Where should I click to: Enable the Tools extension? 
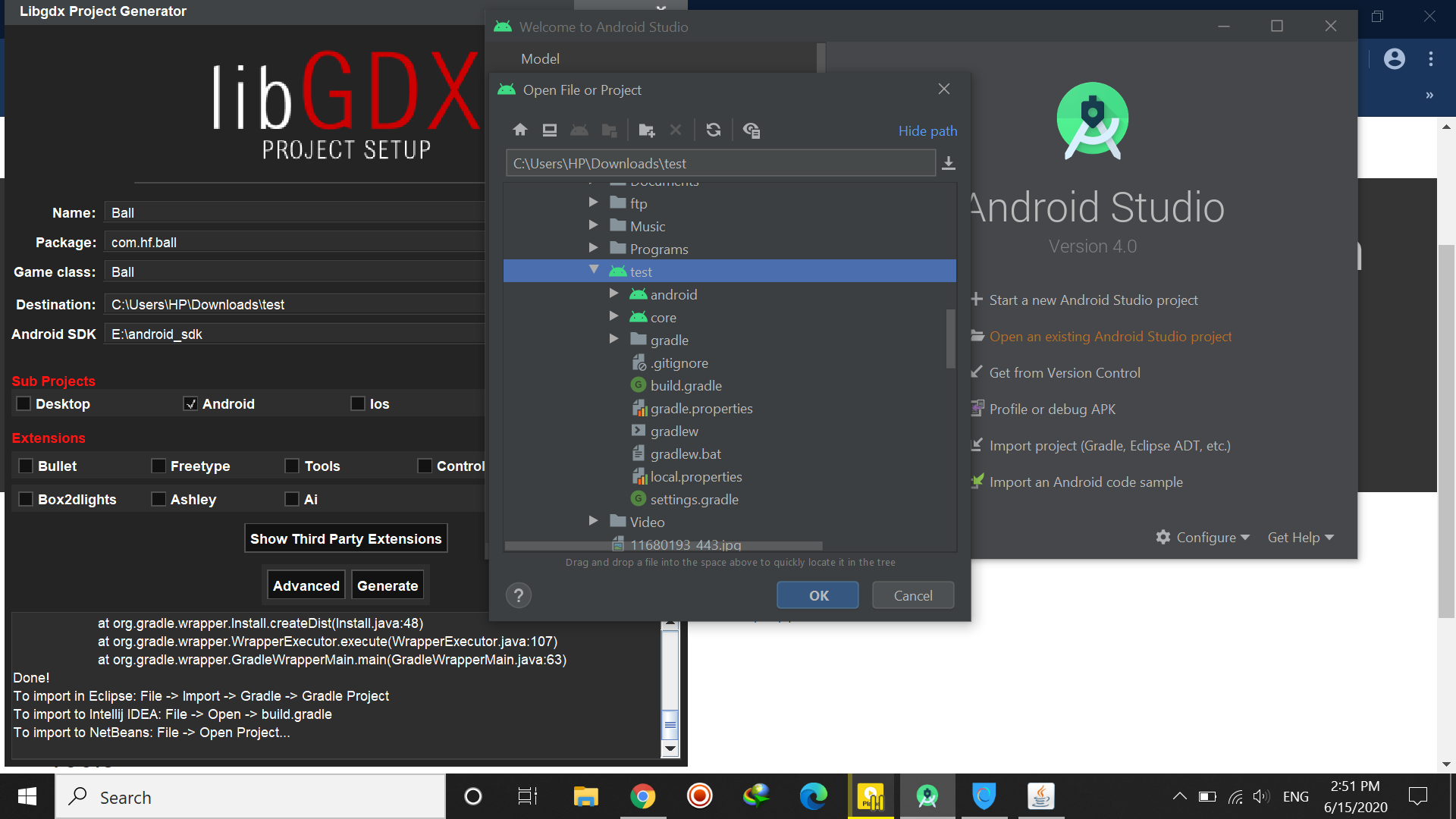(x=292, y=466)
